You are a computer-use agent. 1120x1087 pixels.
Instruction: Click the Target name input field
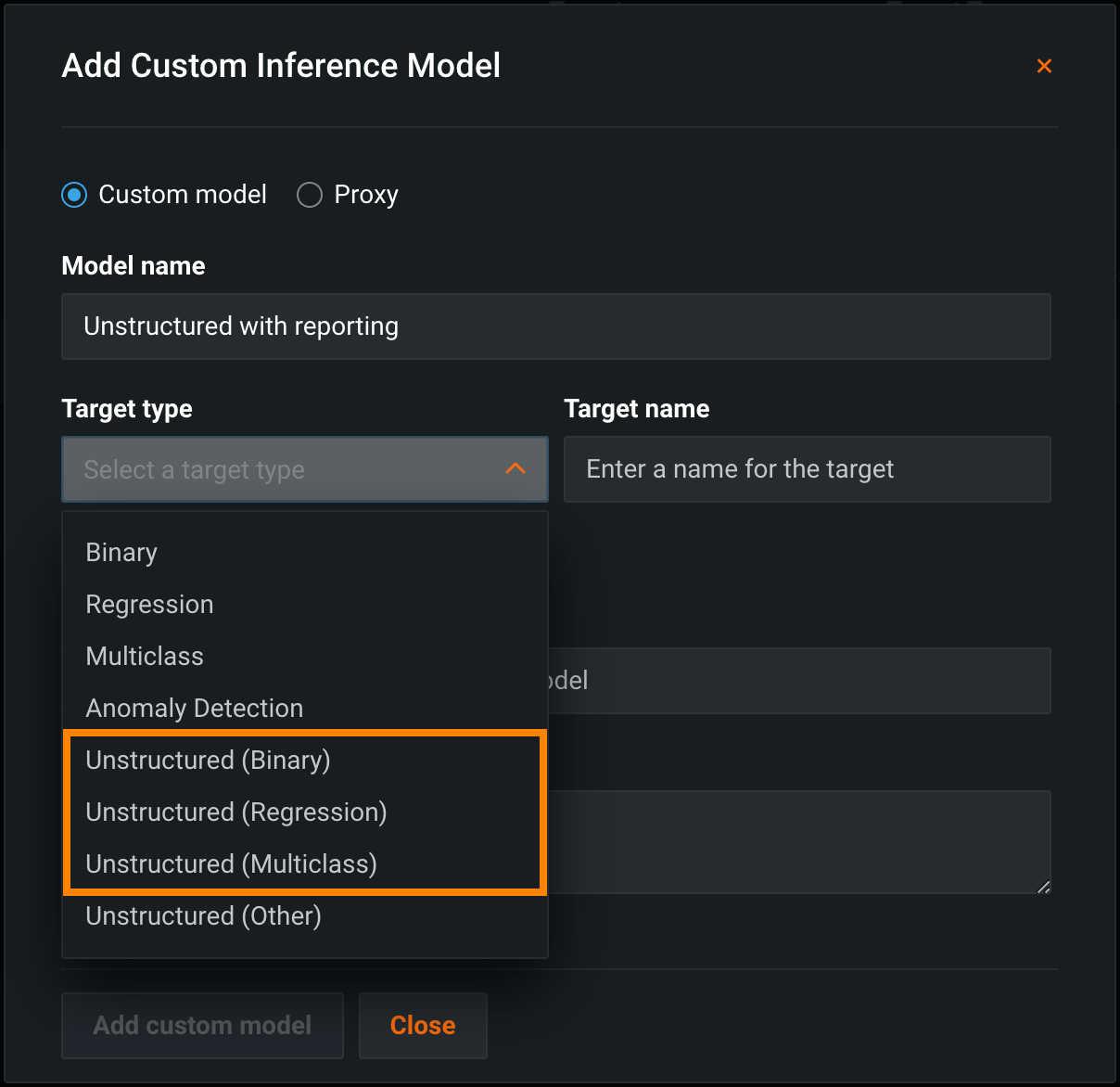click(807, 469)
